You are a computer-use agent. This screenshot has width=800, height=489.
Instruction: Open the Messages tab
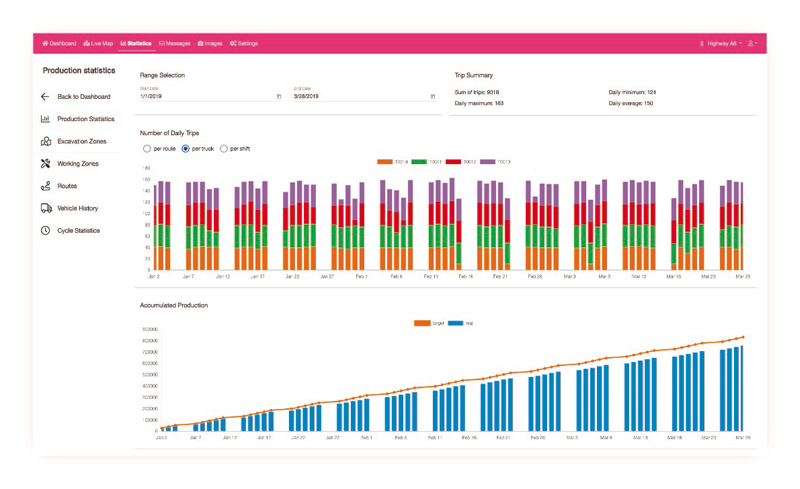click(x=175, y=44)
